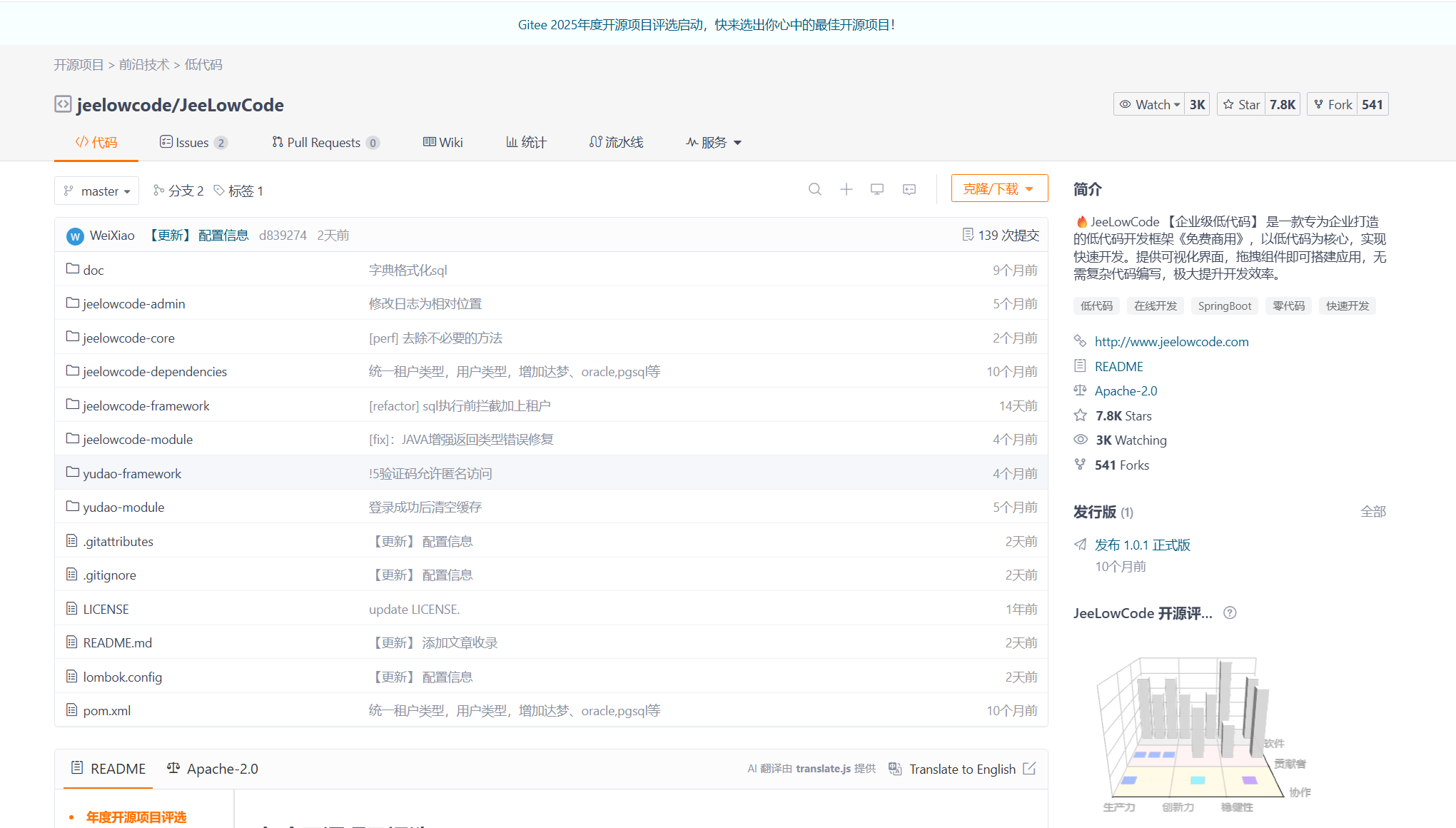1456x828 pixels.
Task: Click the external link icon by Translate
Action: click(x=1029, y=769)
